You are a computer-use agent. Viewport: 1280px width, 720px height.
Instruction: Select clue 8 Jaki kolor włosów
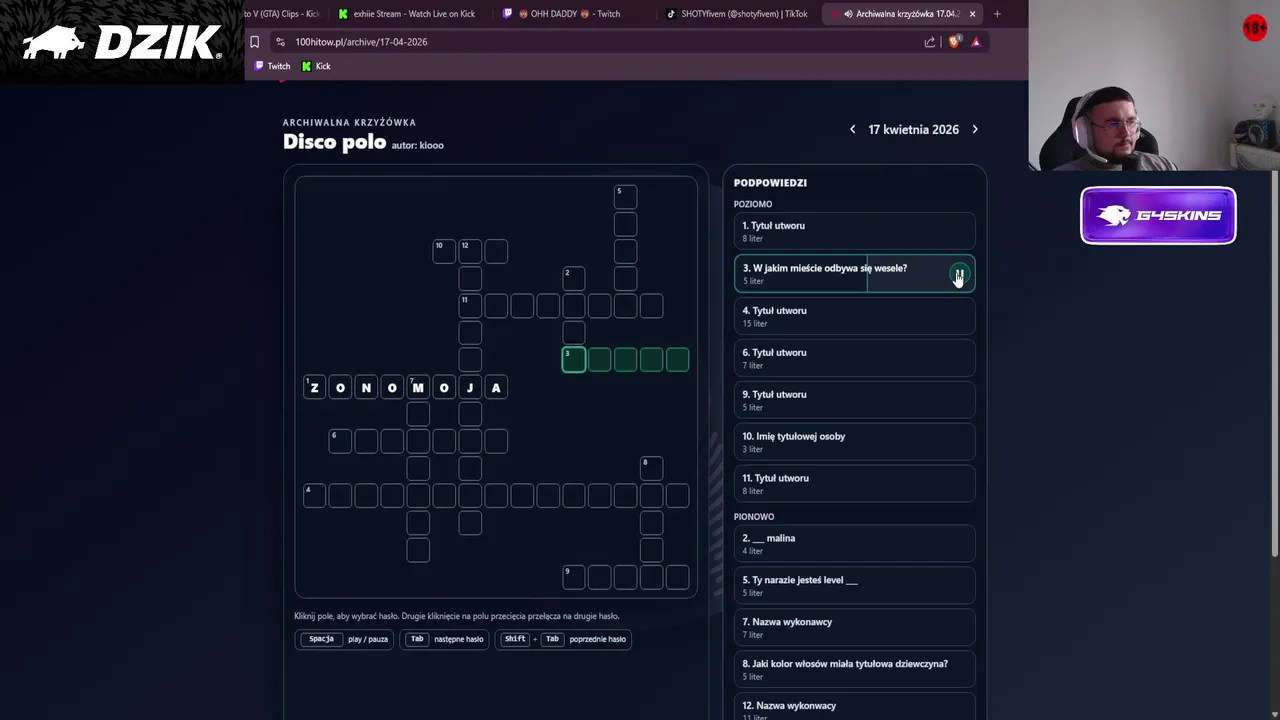coord(855,670)
